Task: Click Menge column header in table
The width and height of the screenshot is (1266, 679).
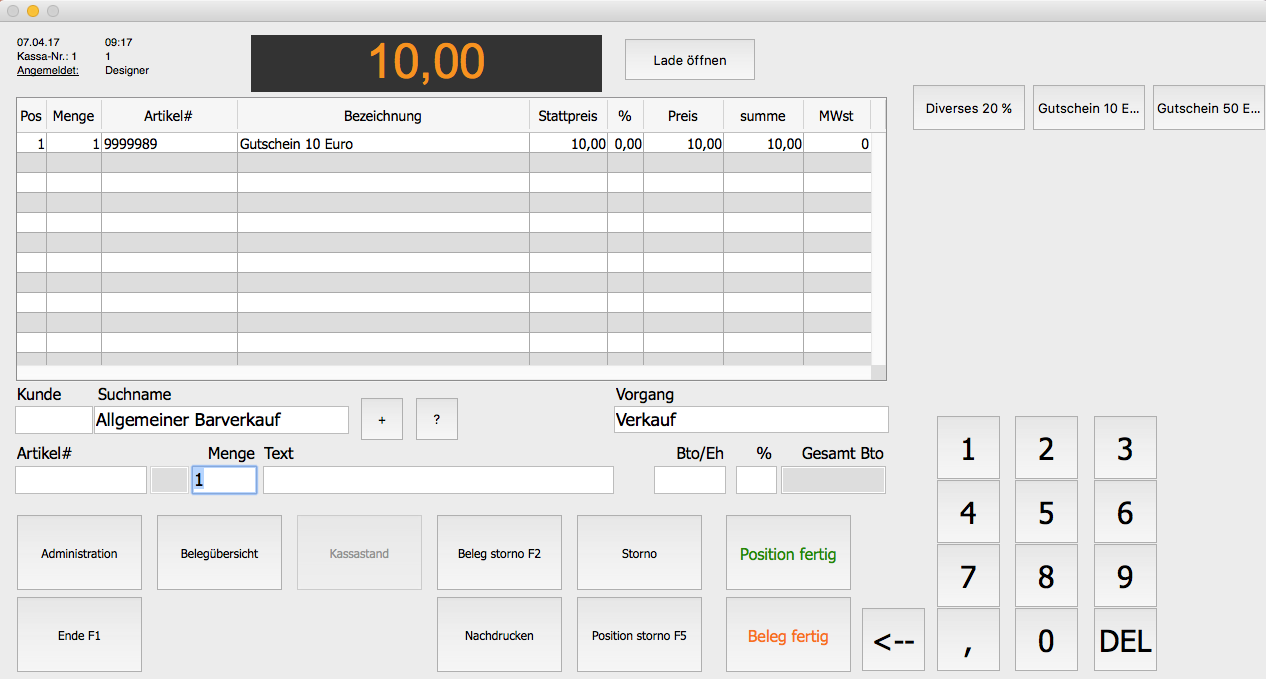Action: (x=73, y=116)
